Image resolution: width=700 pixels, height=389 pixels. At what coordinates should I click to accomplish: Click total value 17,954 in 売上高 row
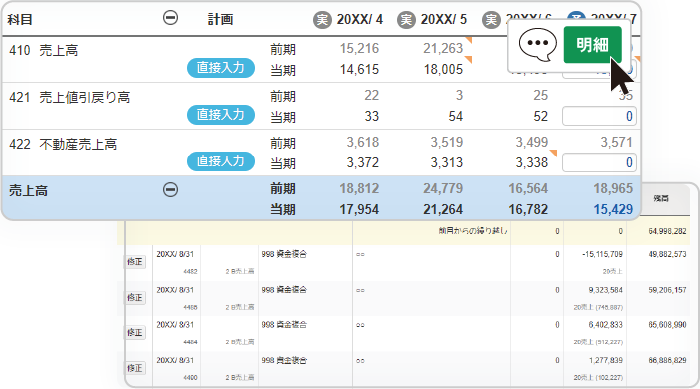point(359,209)
